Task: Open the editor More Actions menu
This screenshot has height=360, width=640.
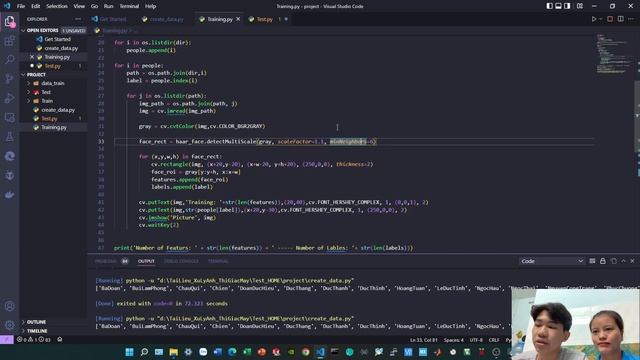Action: tap(631, 19)
